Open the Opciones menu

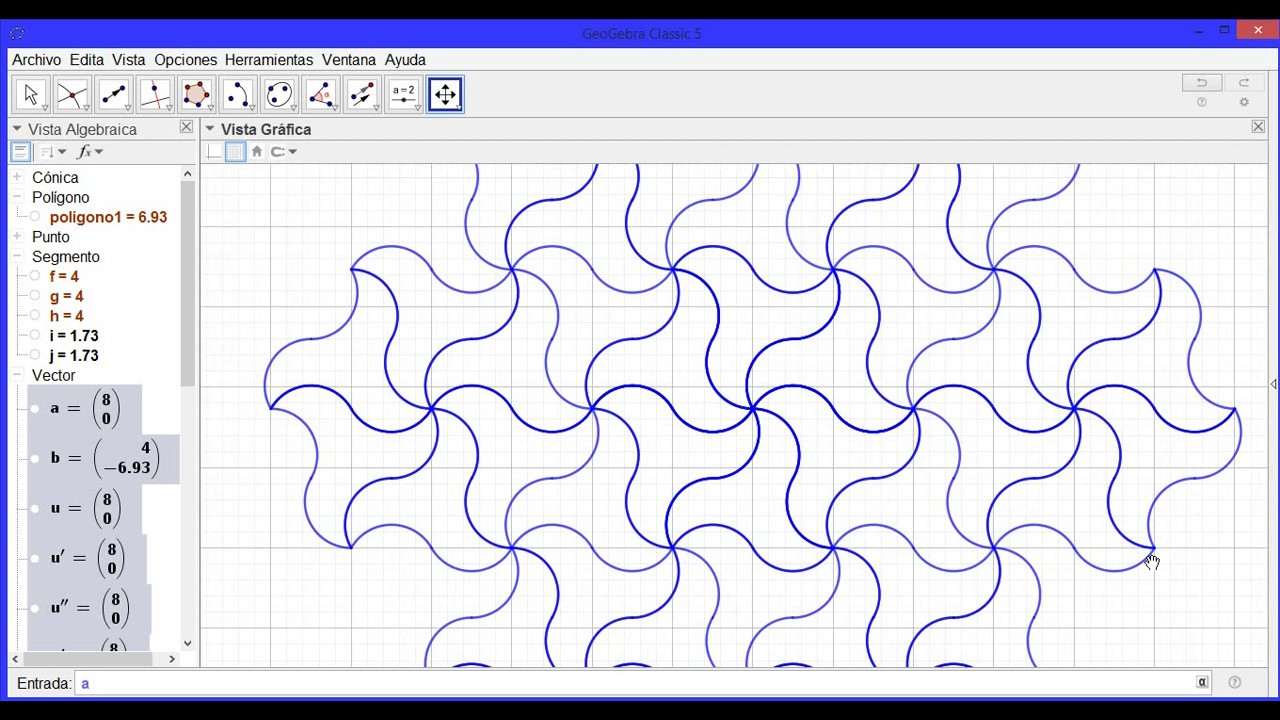point(186,60)
